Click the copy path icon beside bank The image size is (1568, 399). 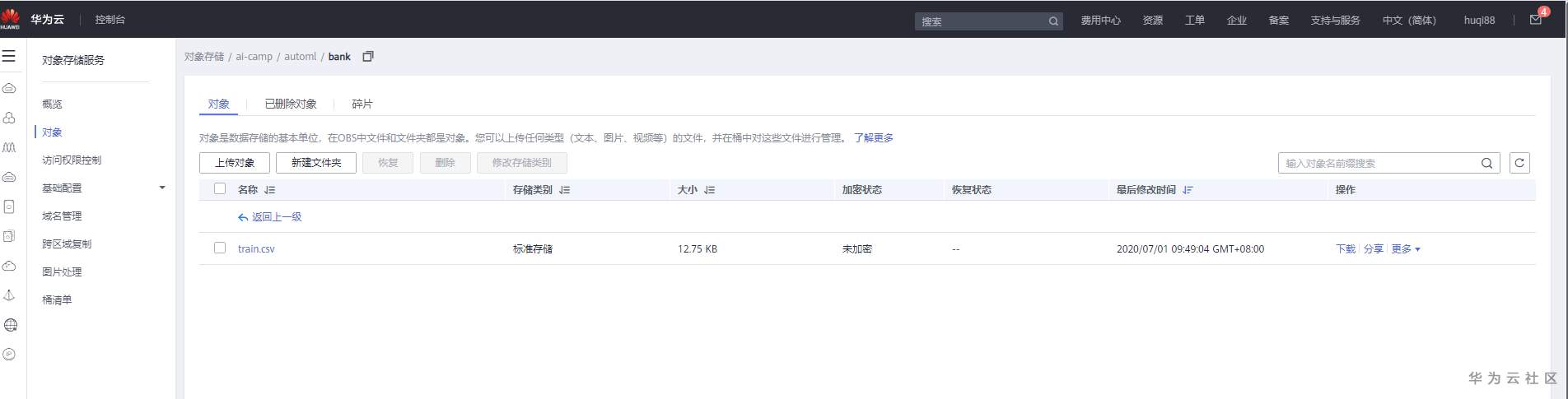(x=368, y=57)
